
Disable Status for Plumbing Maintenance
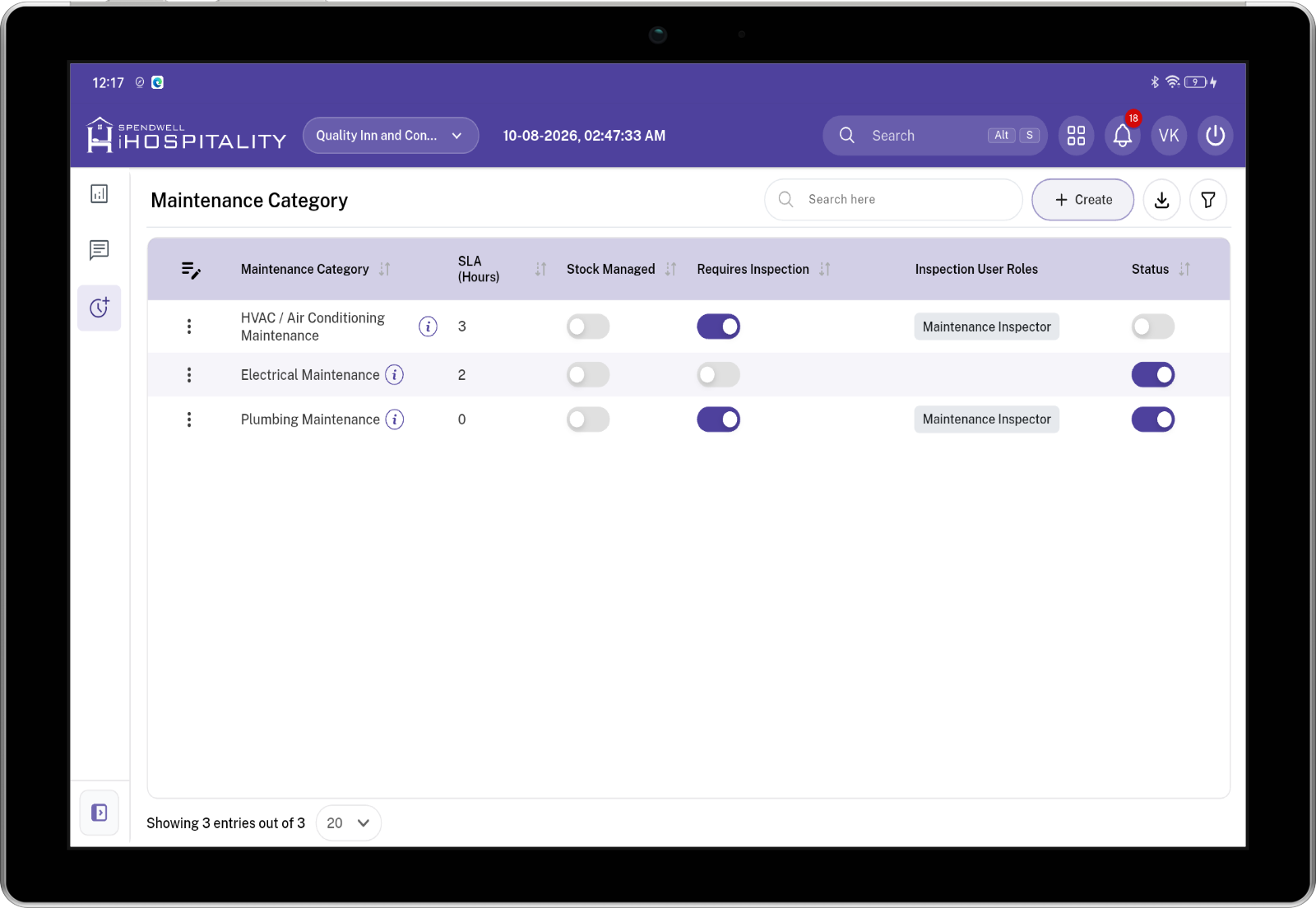click(1153, 419)
